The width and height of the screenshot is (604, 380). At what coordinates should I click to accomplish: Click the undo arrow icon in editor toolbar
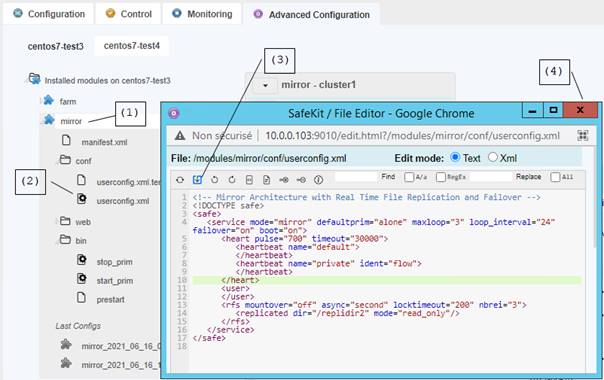(x=215, y=180)
